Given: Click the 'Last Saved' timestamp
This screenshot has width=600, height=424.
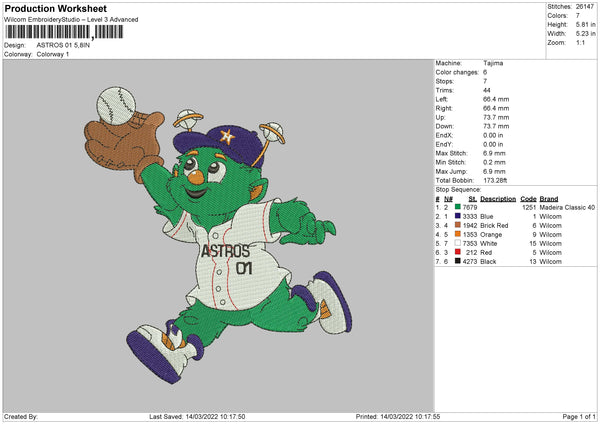Looking at the screenshot, I should pos(197,417).
